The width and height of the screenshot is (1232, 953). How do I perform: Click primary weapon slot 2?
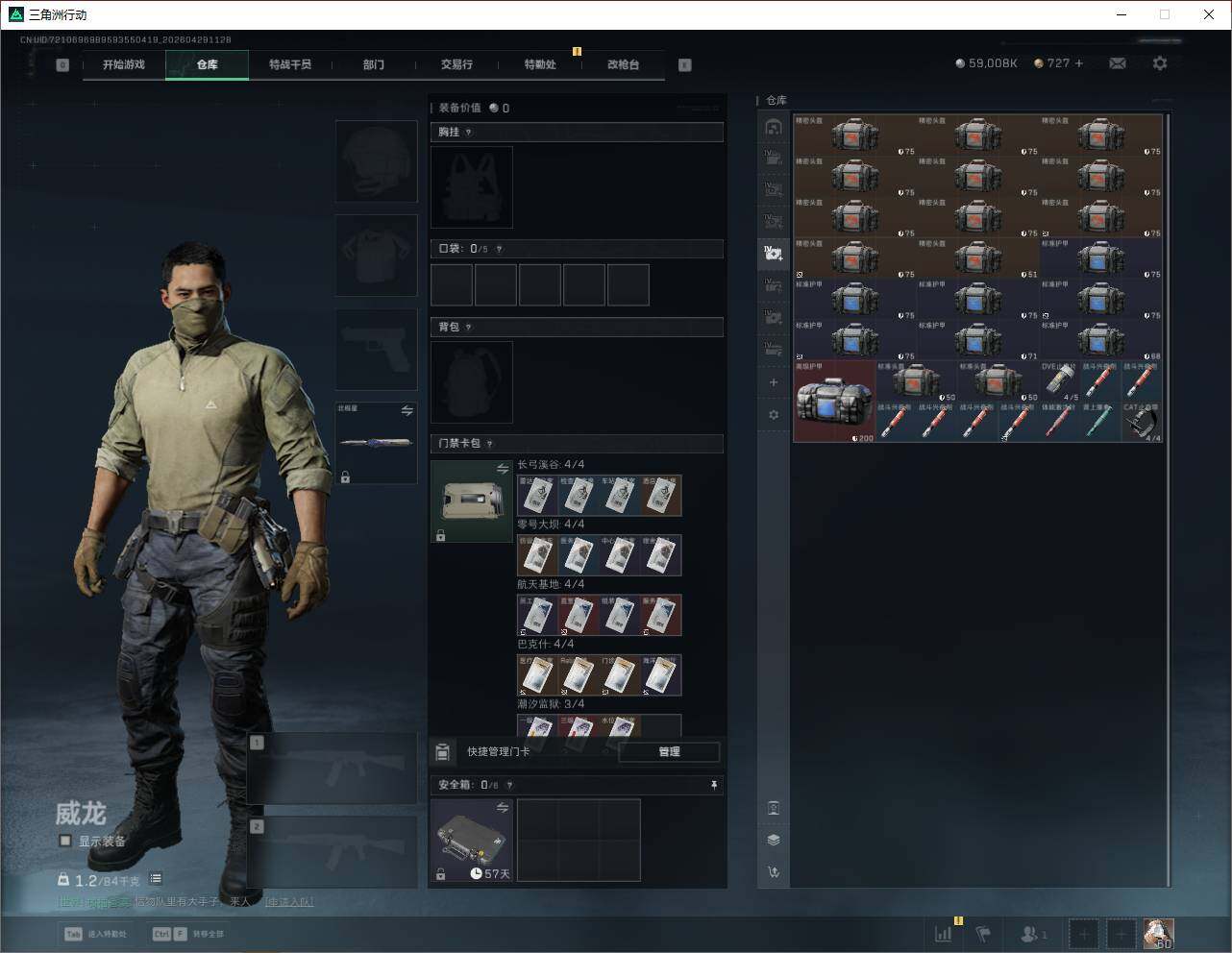pyautogui.click(x=333, y=851)
